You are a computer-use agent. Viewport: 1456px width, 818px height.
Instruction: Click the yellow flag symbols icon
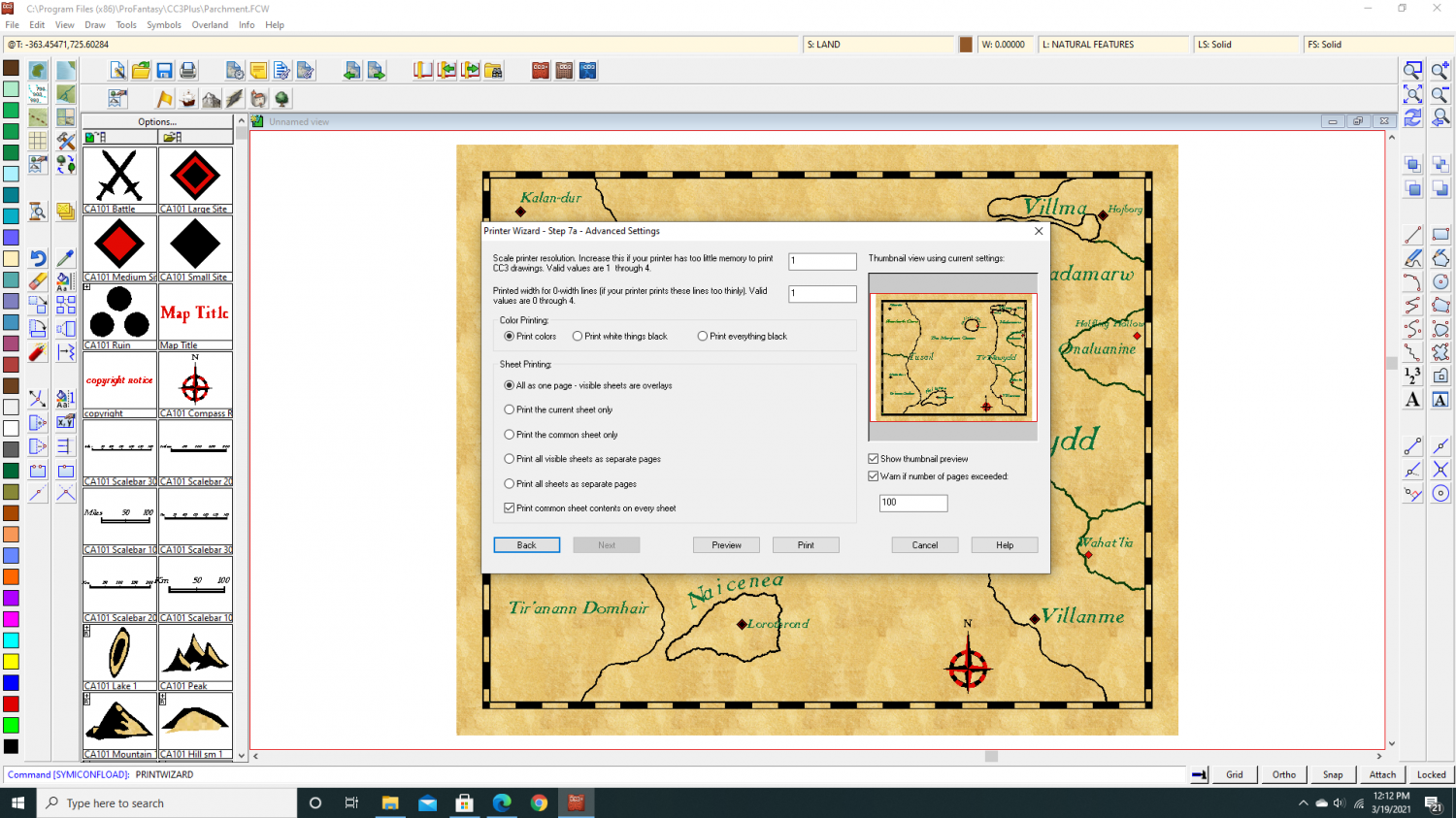click(x=165, y=99)
